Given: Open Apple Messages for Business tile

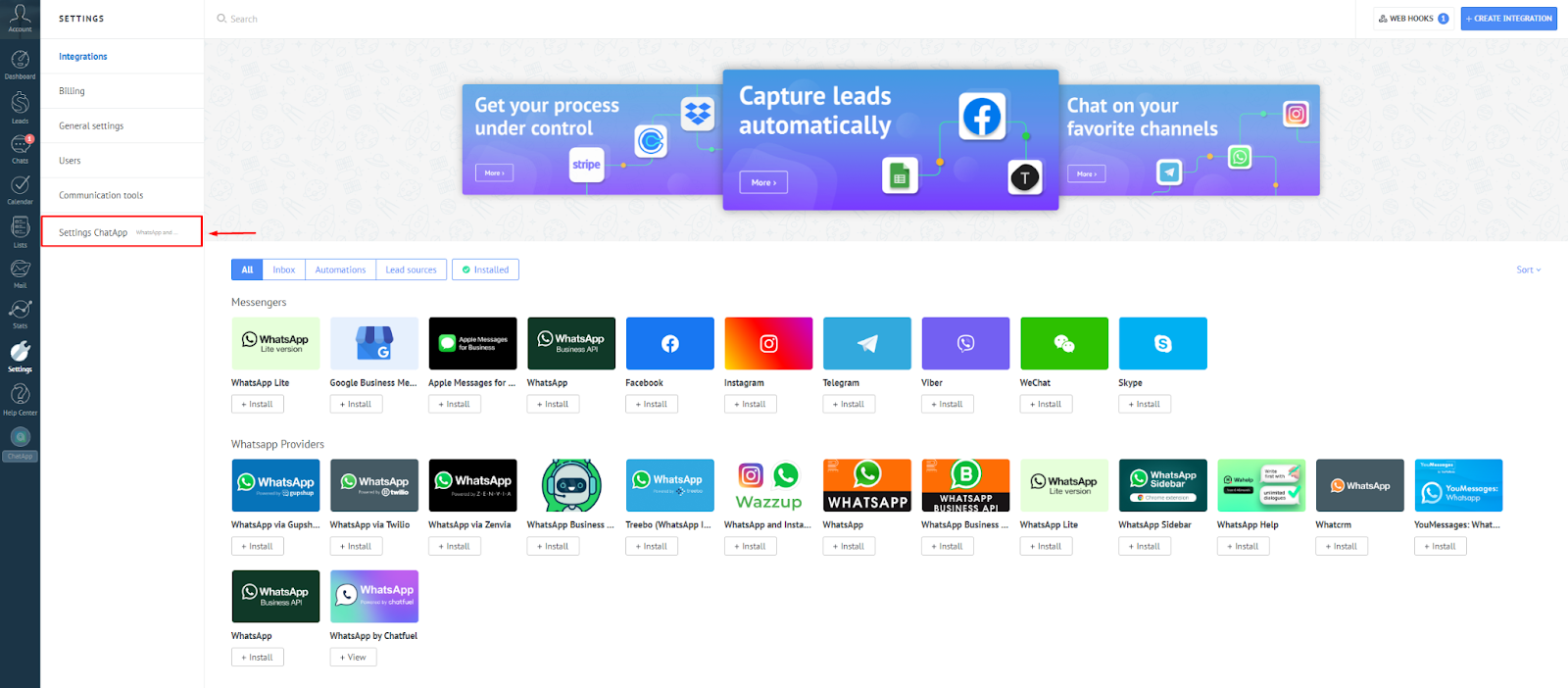Looking at the screenshot, I should tap(472, 343).
